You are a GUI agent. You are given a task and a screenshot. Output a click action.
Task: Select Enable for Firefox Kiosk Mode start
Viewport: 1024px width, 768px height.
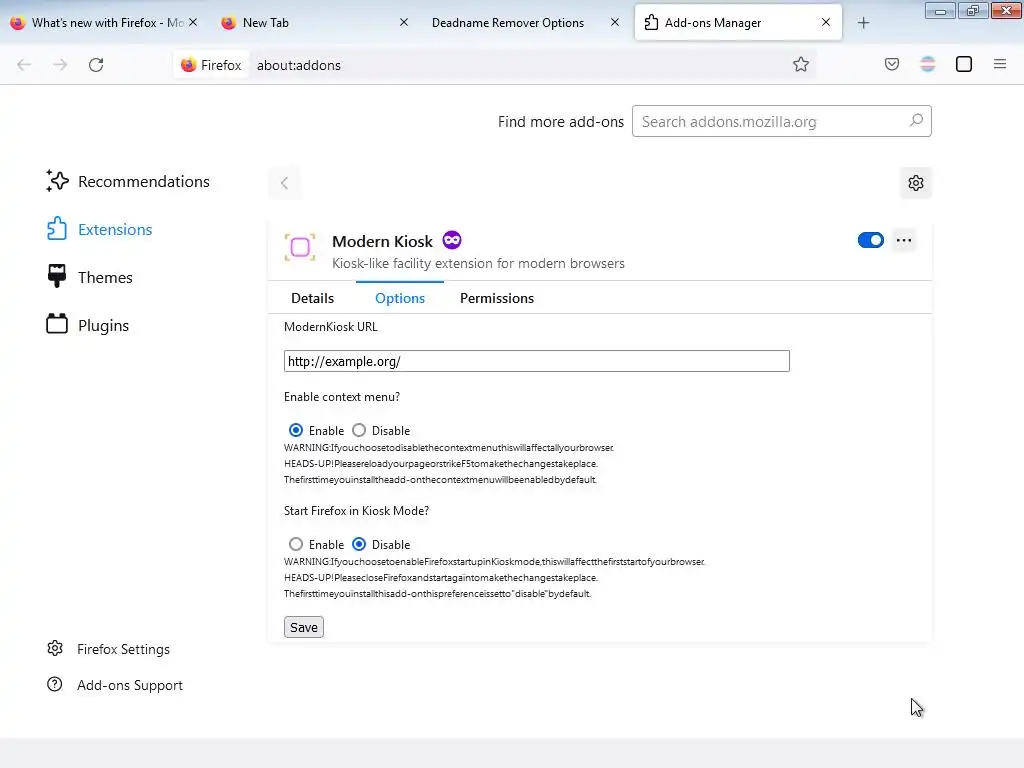click(x=296, y=544)
